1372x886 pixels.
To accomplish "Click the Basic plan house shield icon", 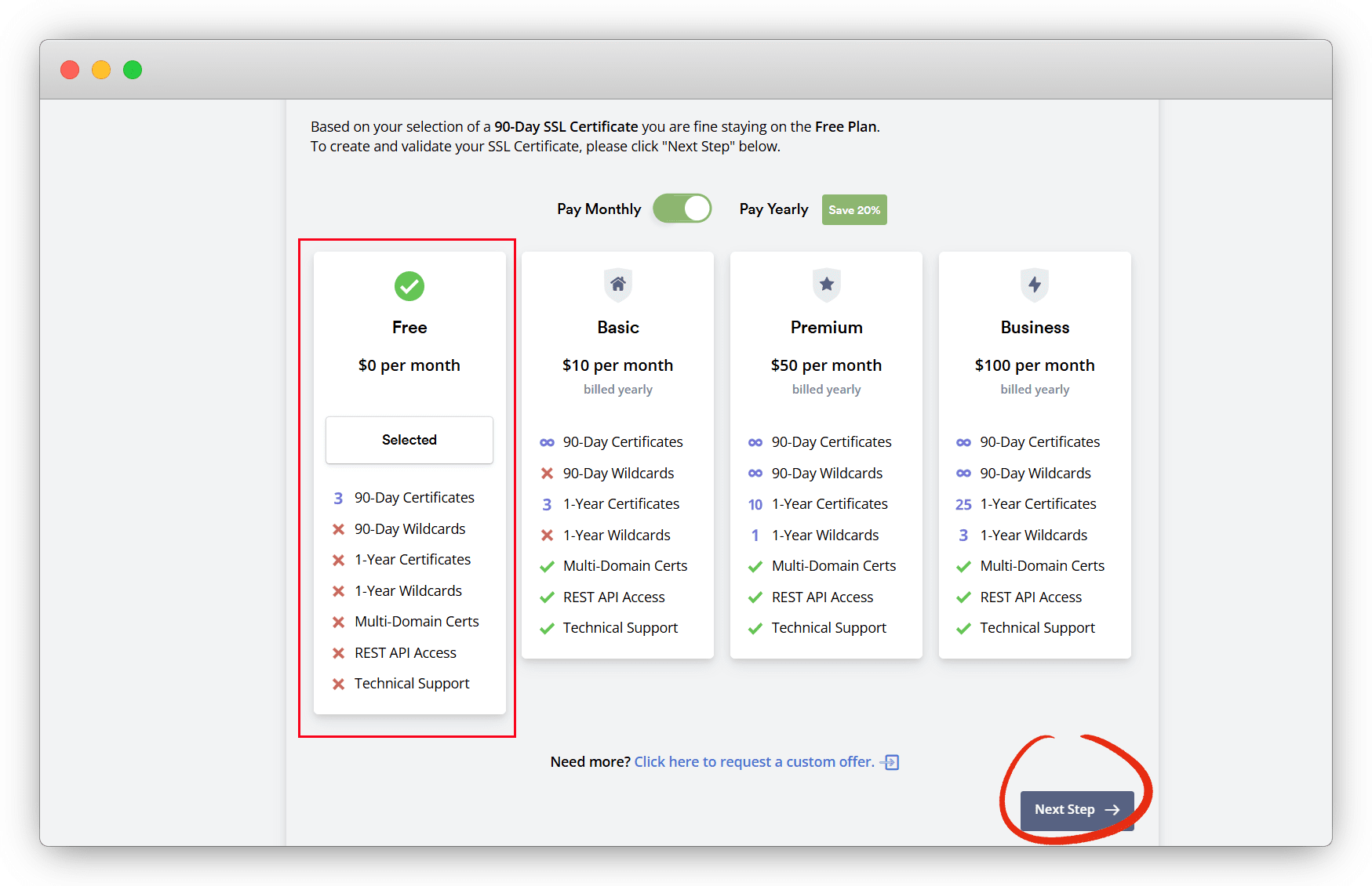I will point(617,285).
